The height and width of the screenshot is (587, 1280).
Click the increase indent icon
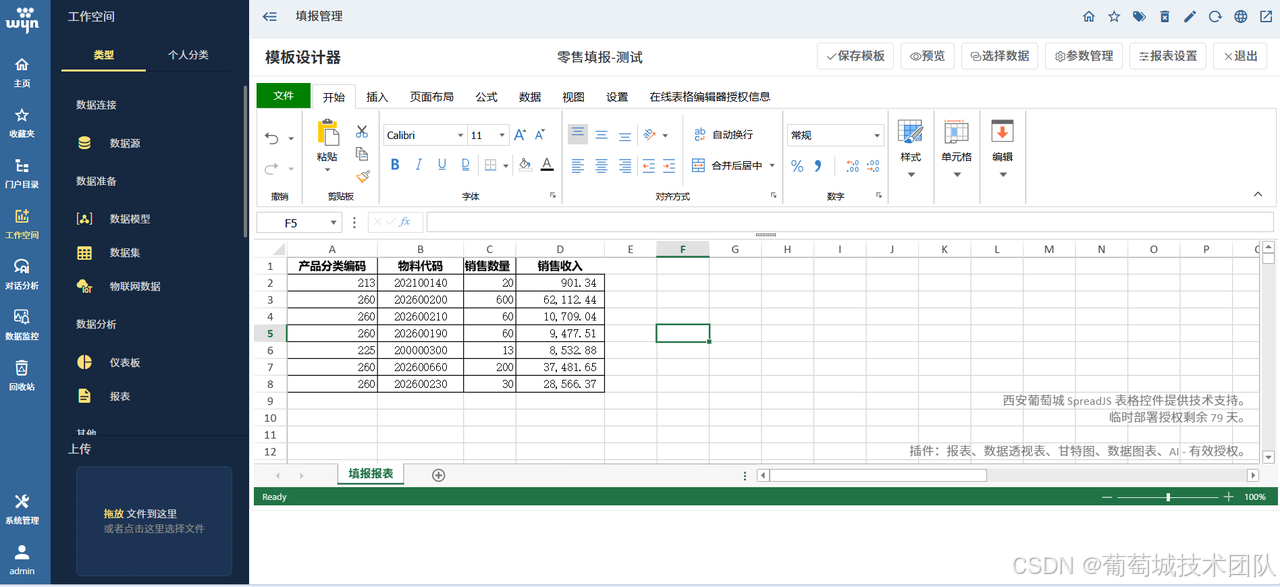(671, 166)
